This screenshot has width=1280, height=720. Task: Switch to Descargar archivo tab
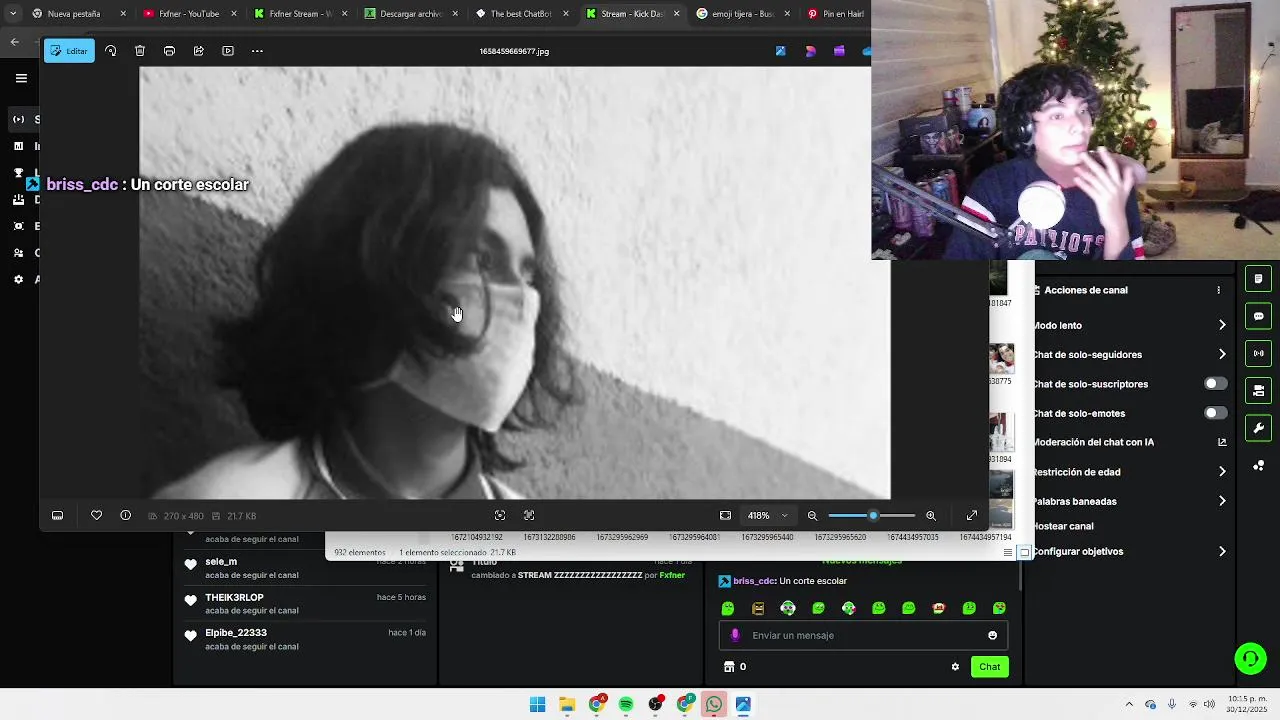pyautogui.click(x=411, y=14)
